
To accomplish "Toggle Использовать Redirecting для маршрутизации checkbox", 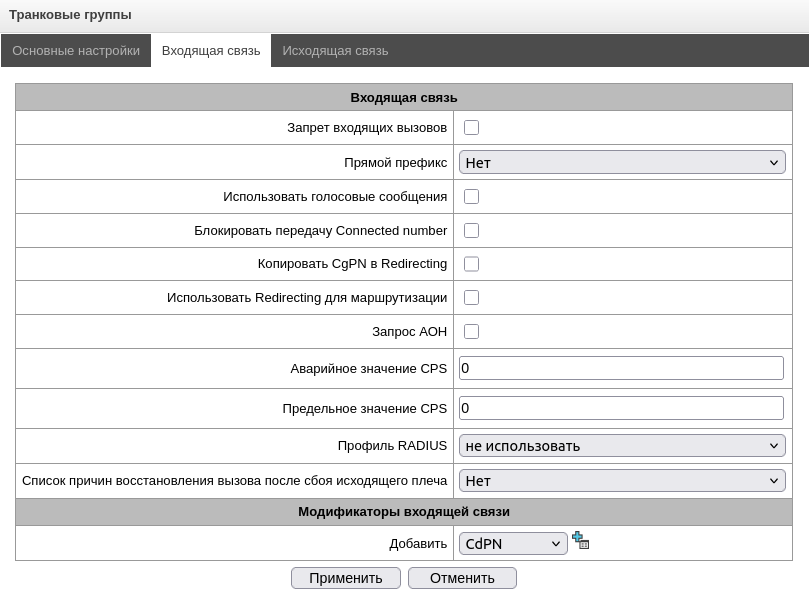I will (471, 298).
